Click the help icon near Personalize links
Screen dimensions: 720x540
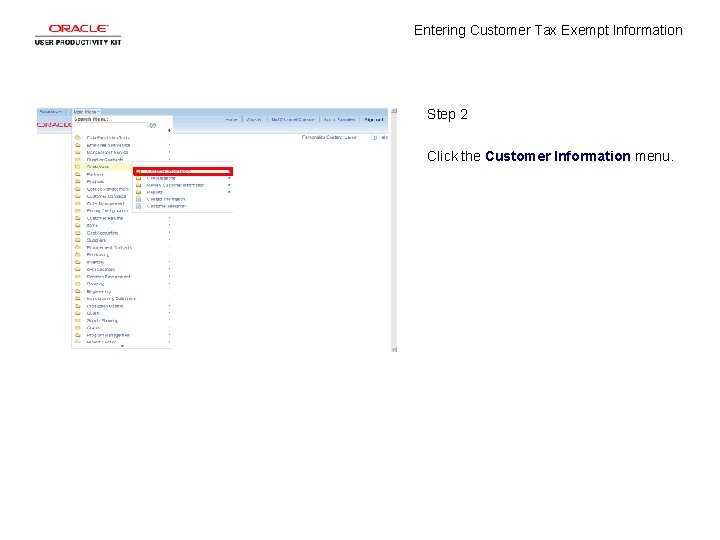point(375,137)
